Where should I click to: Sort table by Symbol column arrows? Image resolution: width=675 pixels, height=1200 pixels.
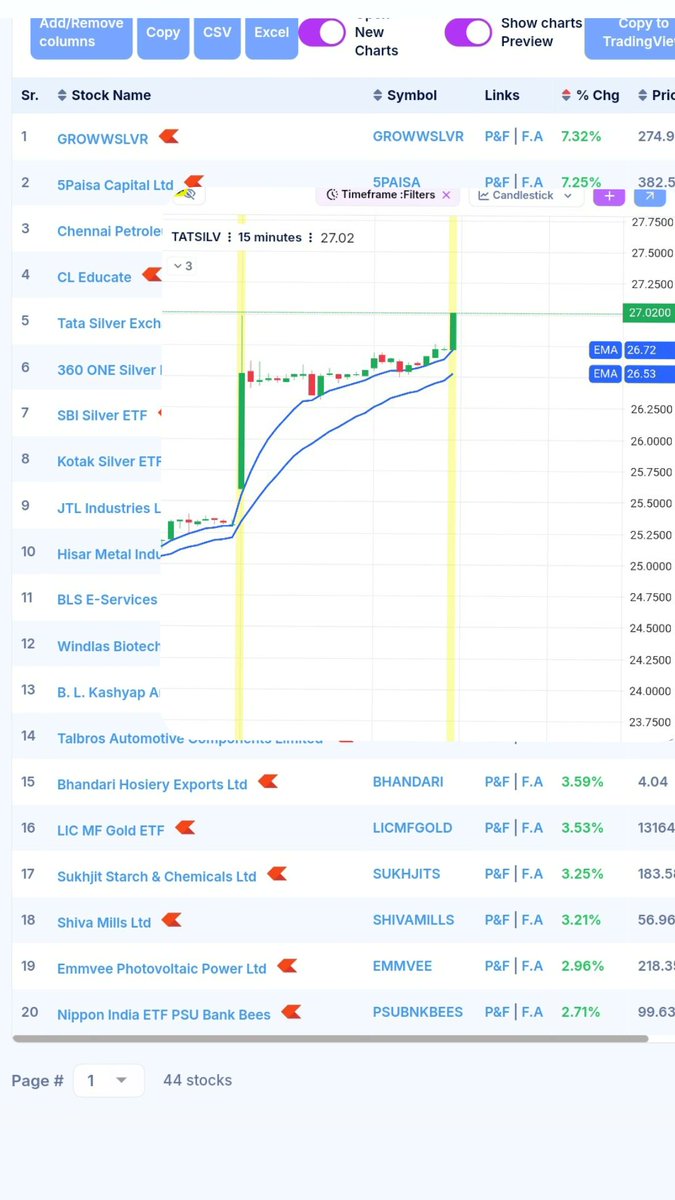click(x=378, y=95)
